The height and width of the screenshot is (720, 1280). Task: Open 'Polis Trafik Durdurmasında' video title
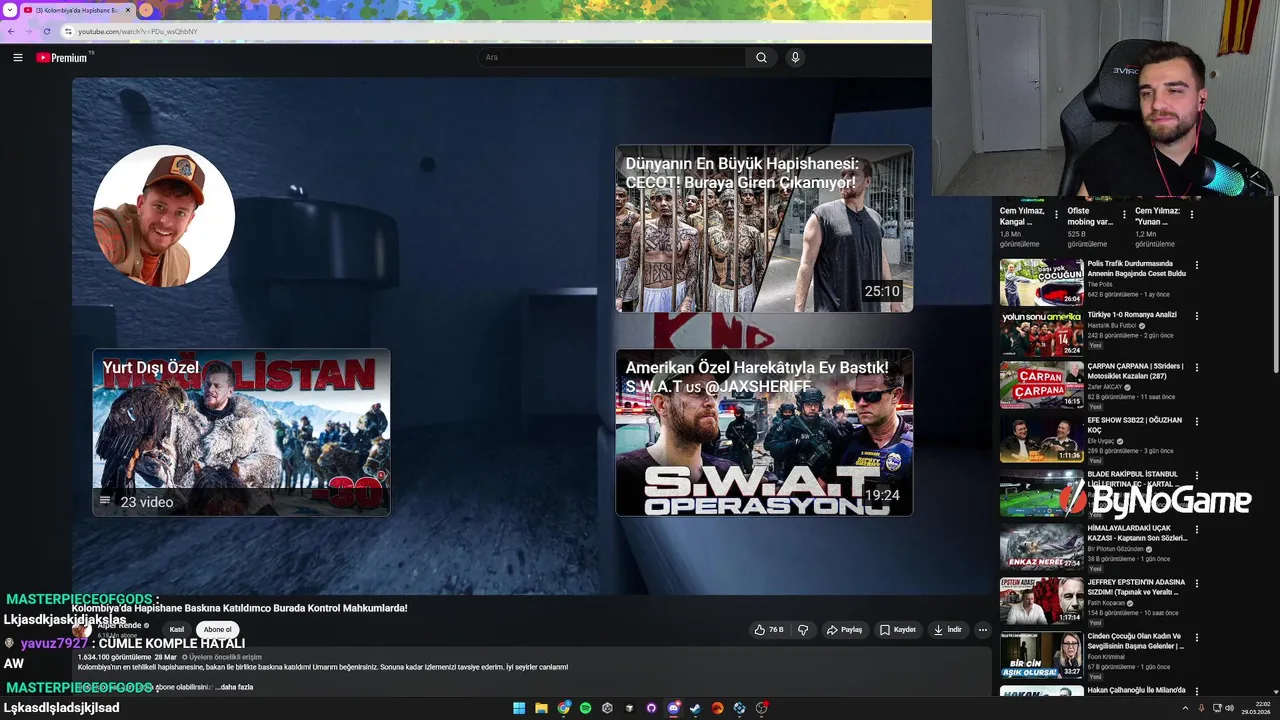[x=1136, y=268]
